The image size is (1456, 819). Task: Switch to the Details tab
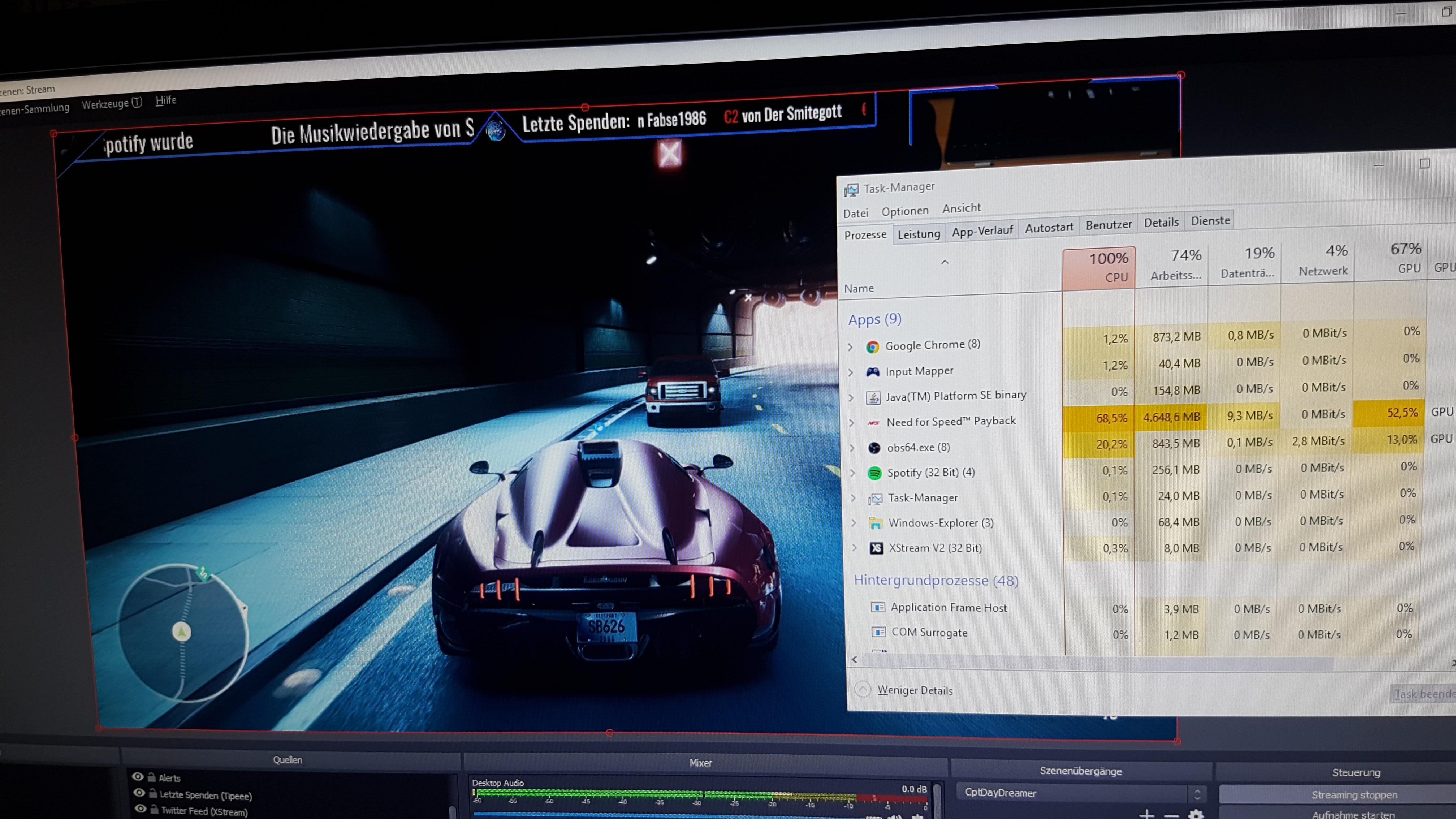pos(1162,222)
